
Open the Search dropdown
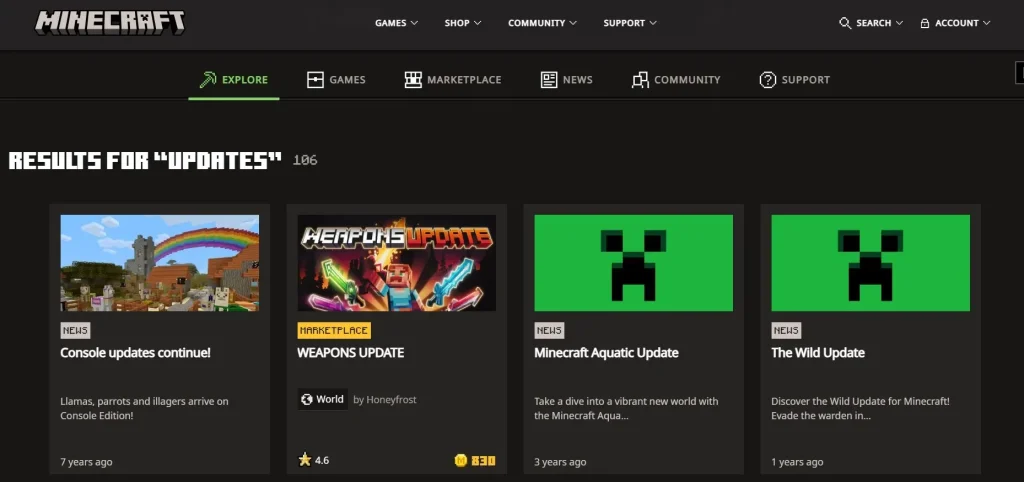[x=871, y=23]
